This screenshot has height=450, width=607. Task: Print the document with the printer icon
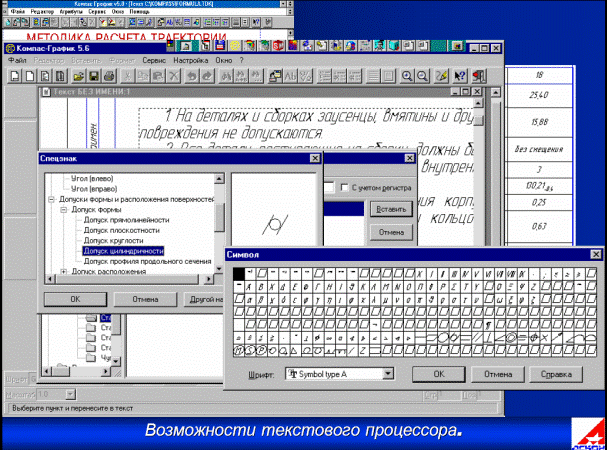(x=109, y=76)
